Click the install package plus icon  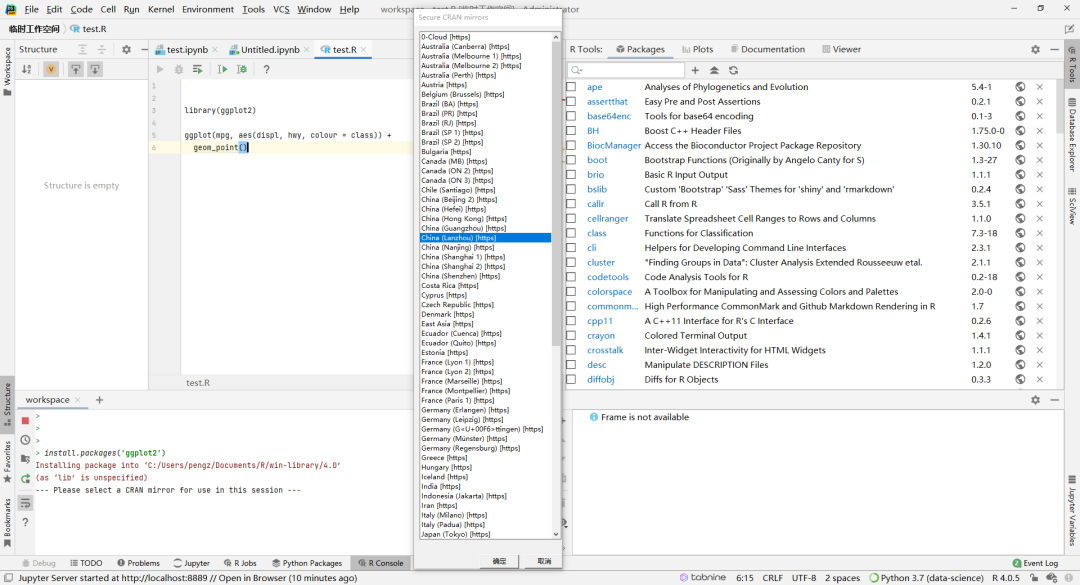tap(695, 70)
